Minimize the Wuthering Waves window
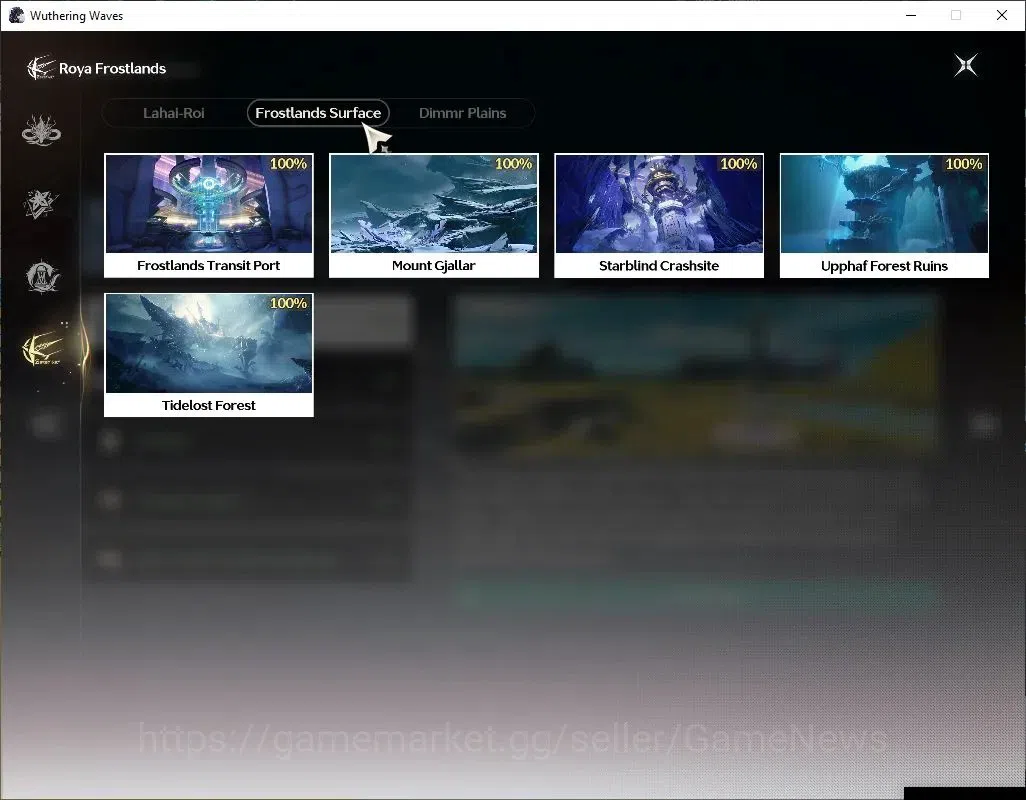 click(x=910, y=15)
